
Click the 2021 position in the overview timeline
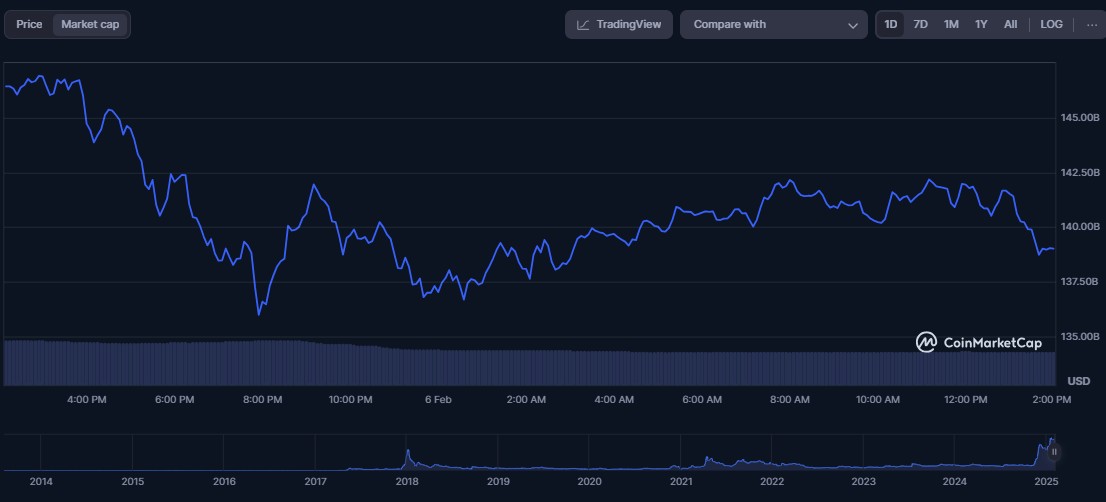click(x=681, y=467)
